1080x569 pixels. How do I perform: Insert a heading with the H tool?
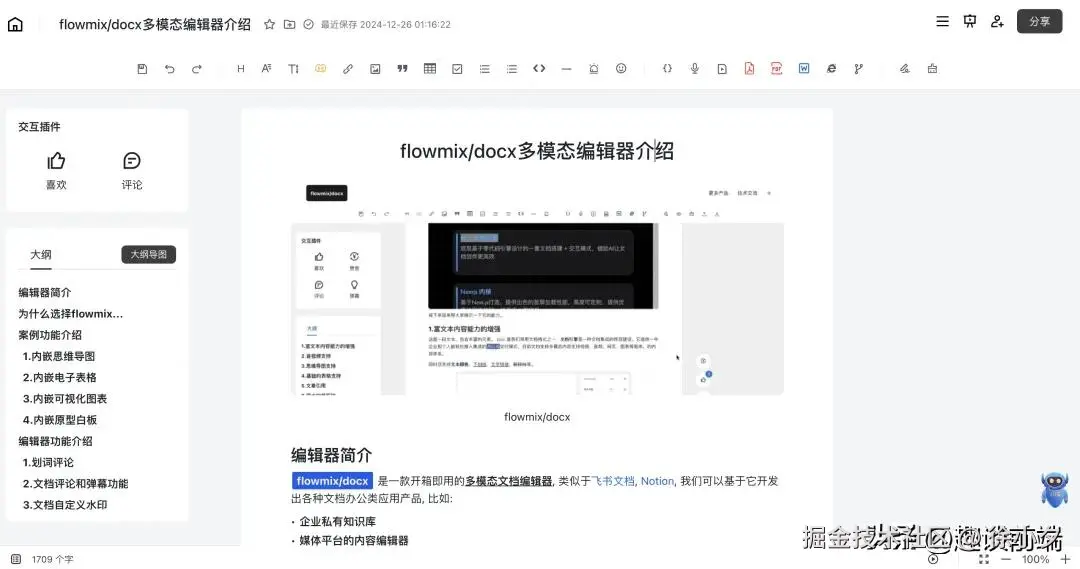click(x=240, y=69)
